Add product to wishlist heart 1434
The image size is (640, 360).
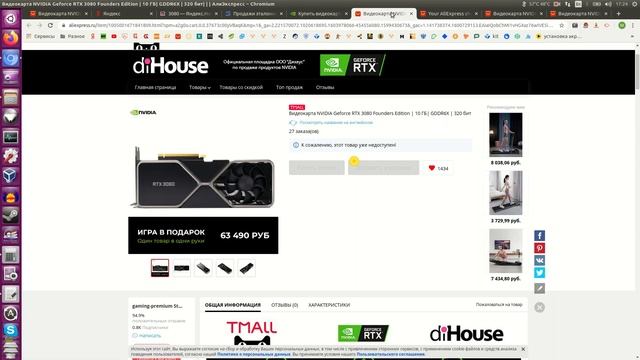tap(438, 168)
